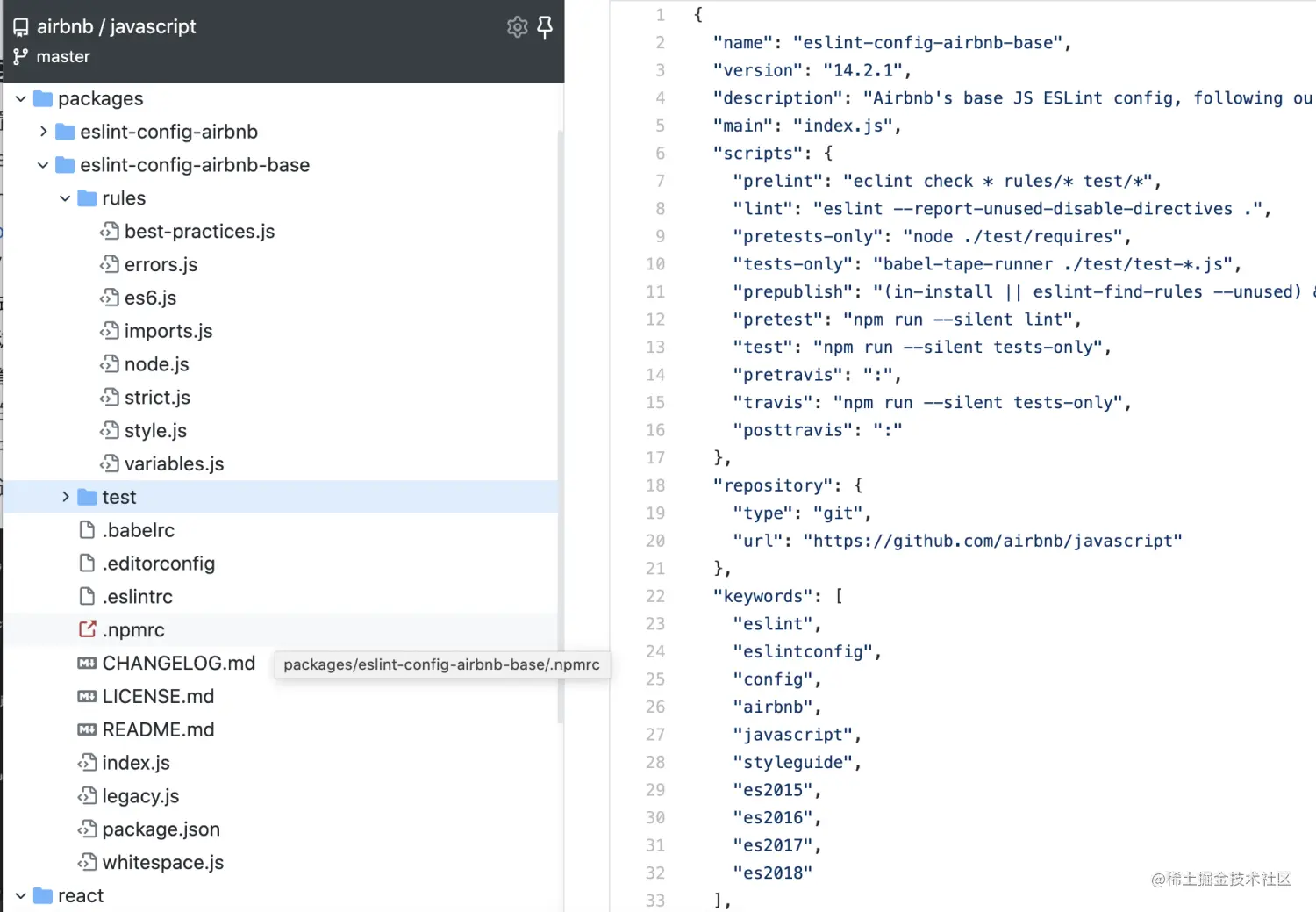This screenshot has height=912, width=1316.
Task: Click the master branch icon
Action: [21, 57]
